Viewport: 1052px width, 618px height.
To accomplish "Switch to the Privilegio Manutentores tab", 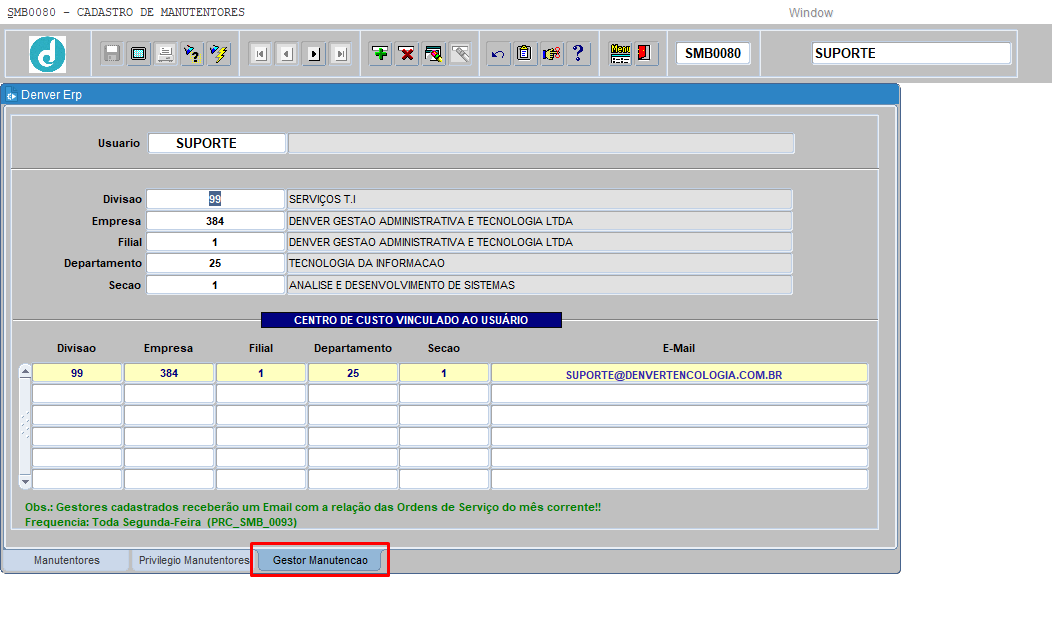I will click(194, 560).
